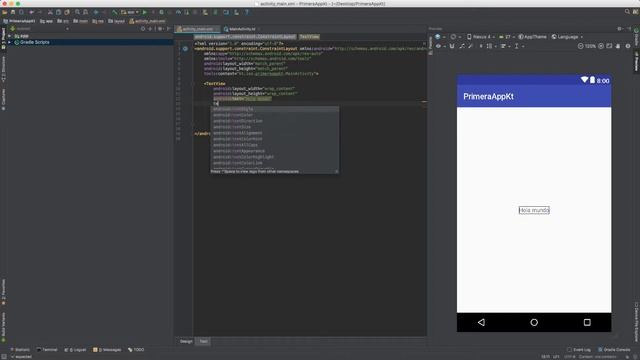Image resolution: width=640 pixels, height=360 pixels.
Task: Open the Terminal tool window tab
Action: 47,350
